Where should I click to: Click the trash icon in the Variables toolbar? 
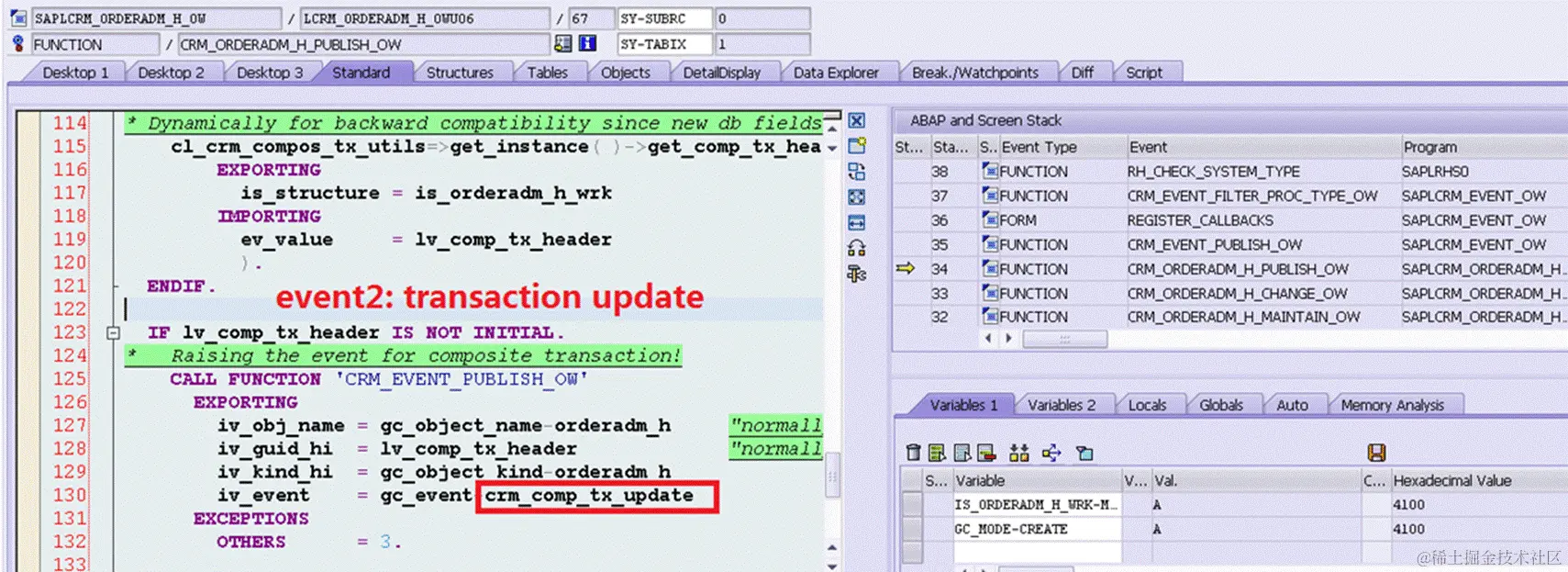(913, 452)
